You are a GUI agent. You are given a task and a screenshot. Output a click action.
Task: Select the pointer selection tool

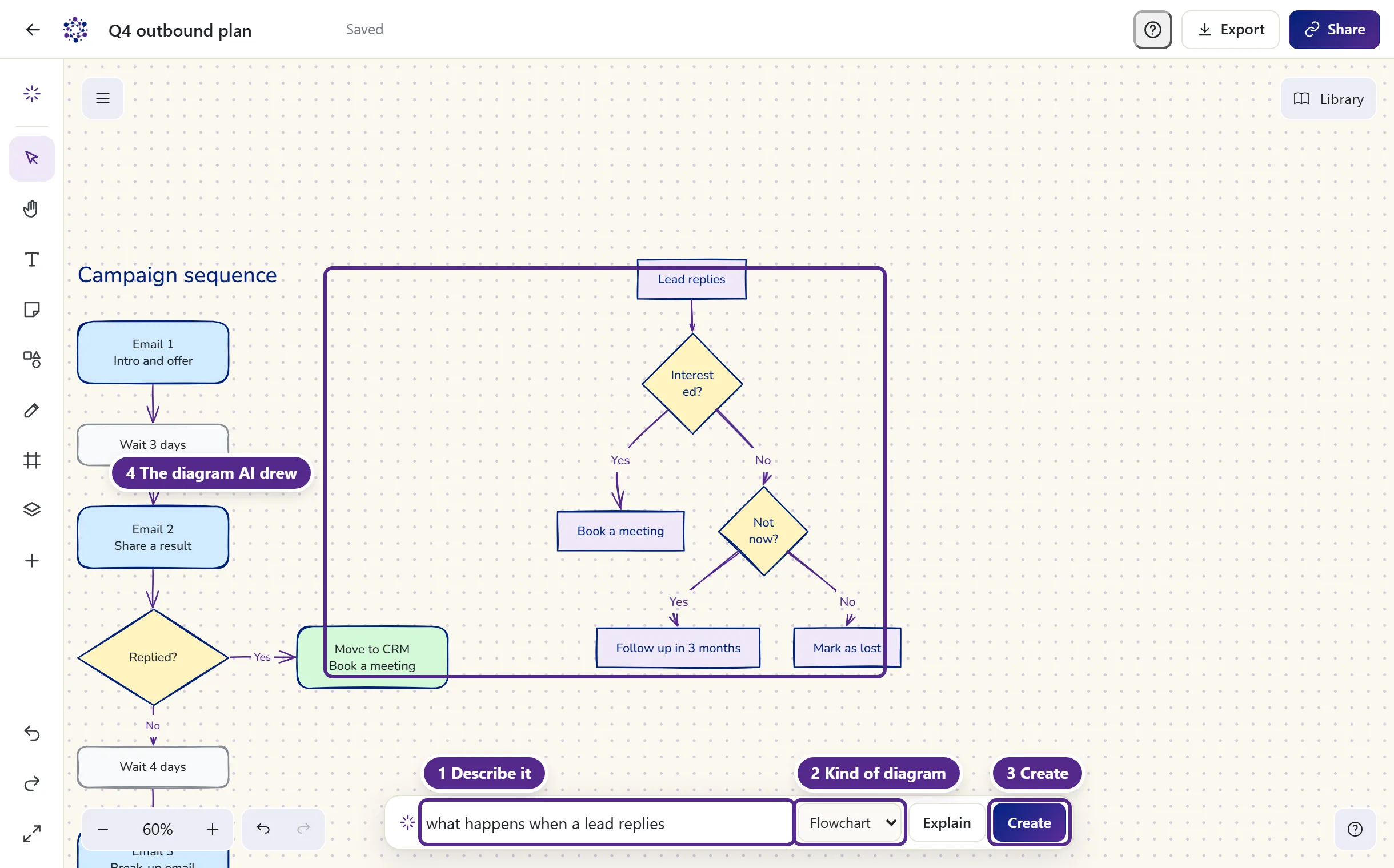(32, 158)
